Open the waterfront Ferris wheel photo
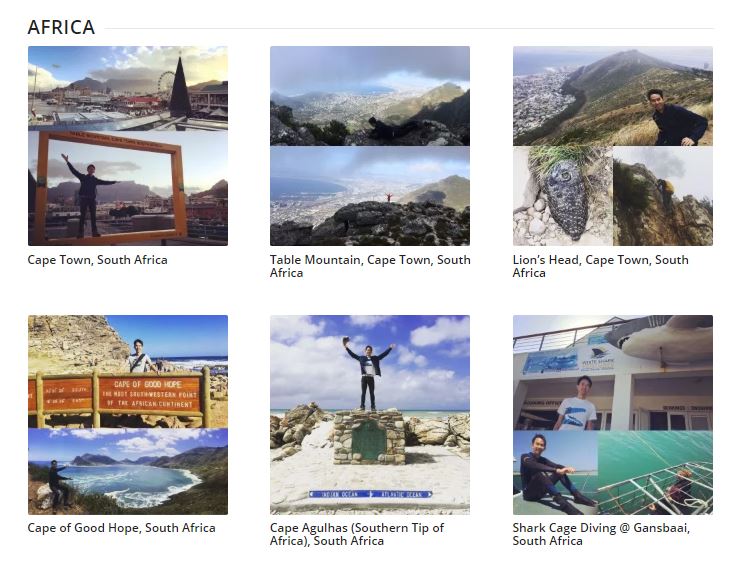 (x=128, y=88)
